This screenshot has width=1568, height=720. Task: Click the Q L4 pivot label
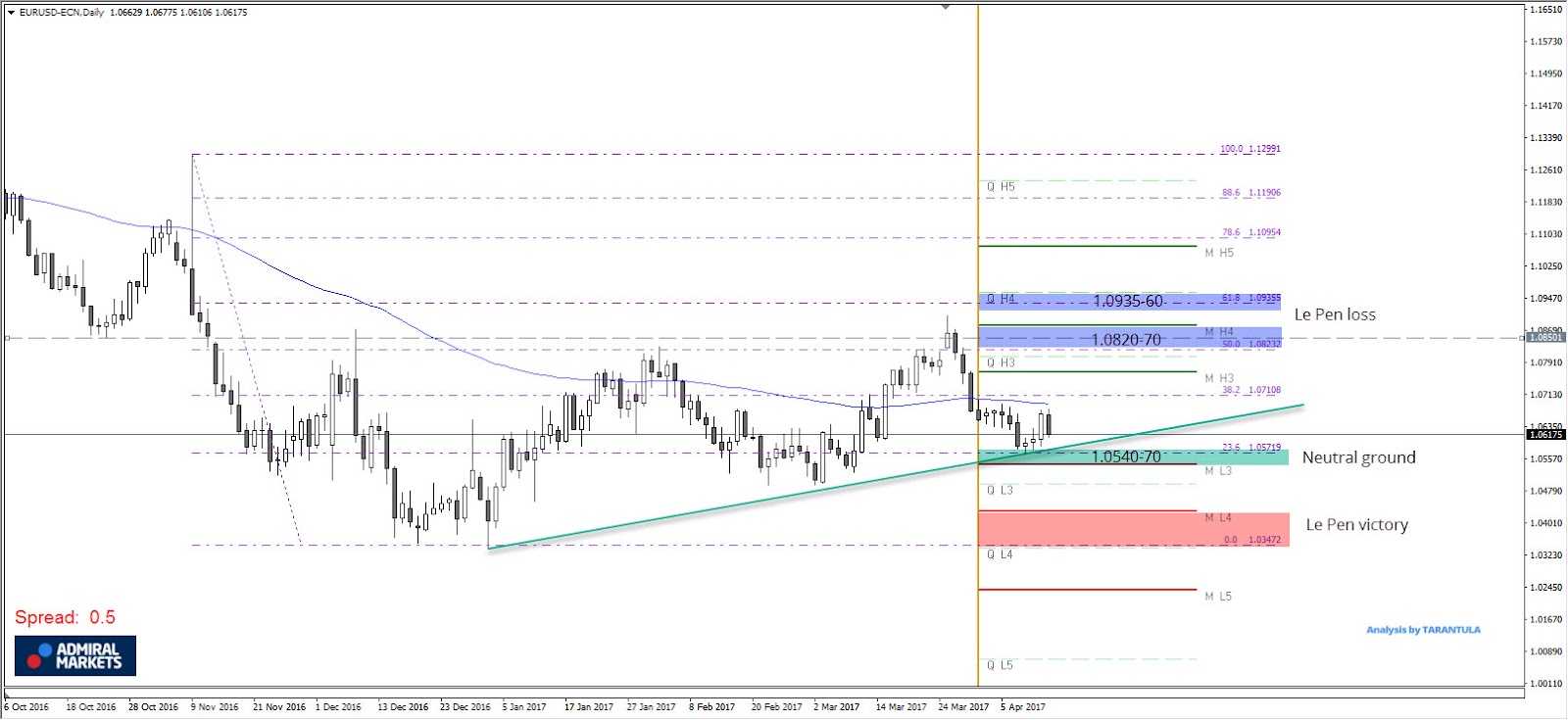tap(1000, 554)
